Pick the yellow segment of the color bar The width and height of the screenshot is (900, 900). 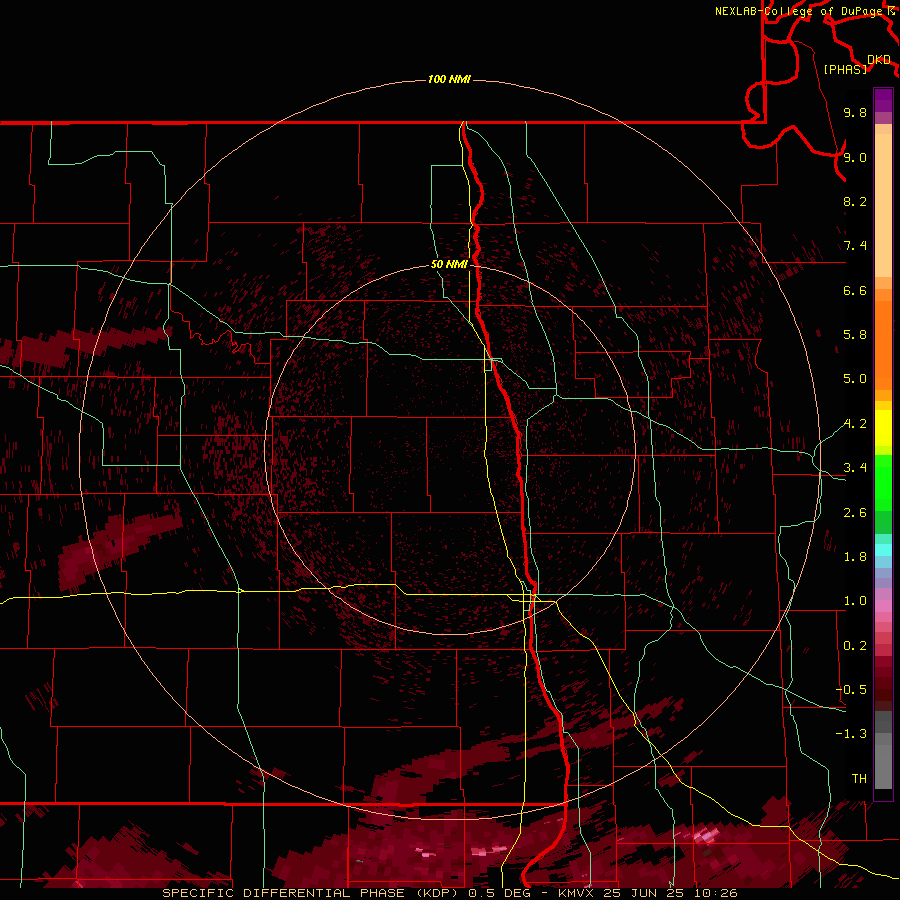point(883,428)
